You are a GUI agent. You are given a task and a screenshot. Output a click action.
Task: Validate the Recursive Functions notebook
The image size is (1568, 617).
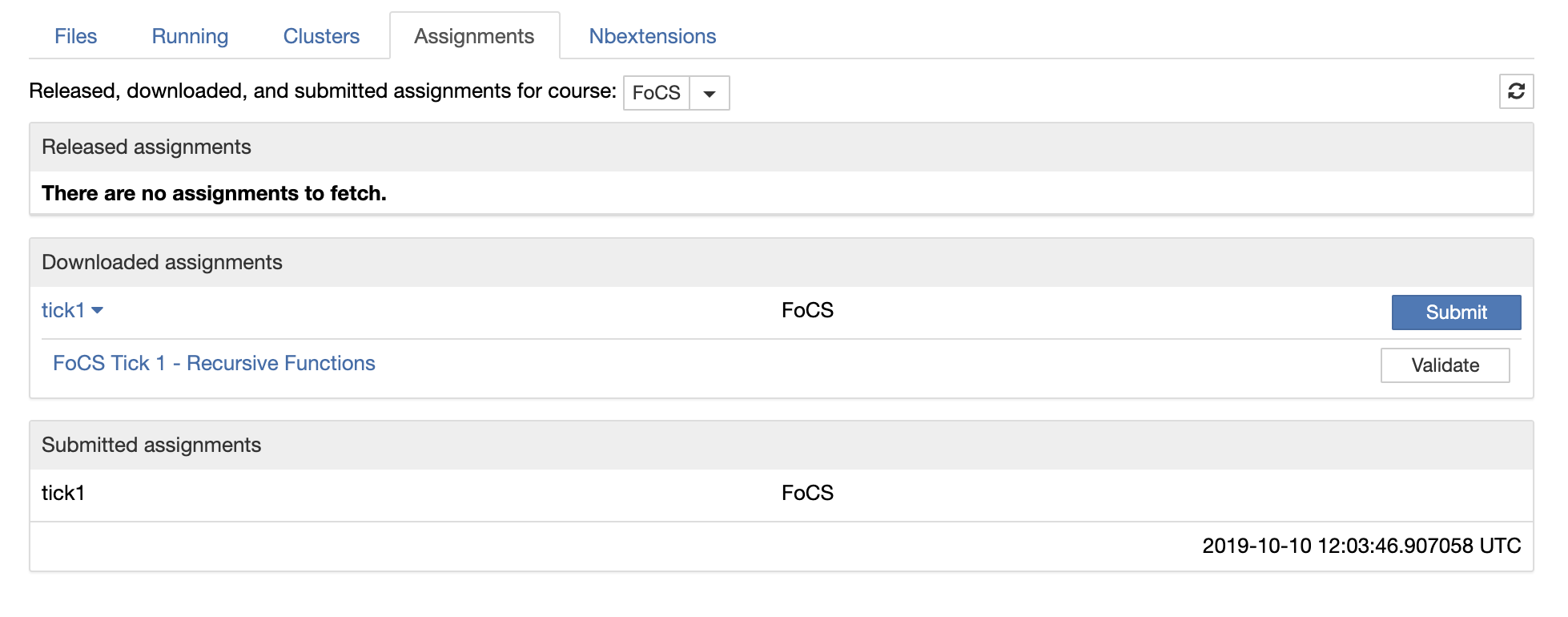click(1445, 365)
